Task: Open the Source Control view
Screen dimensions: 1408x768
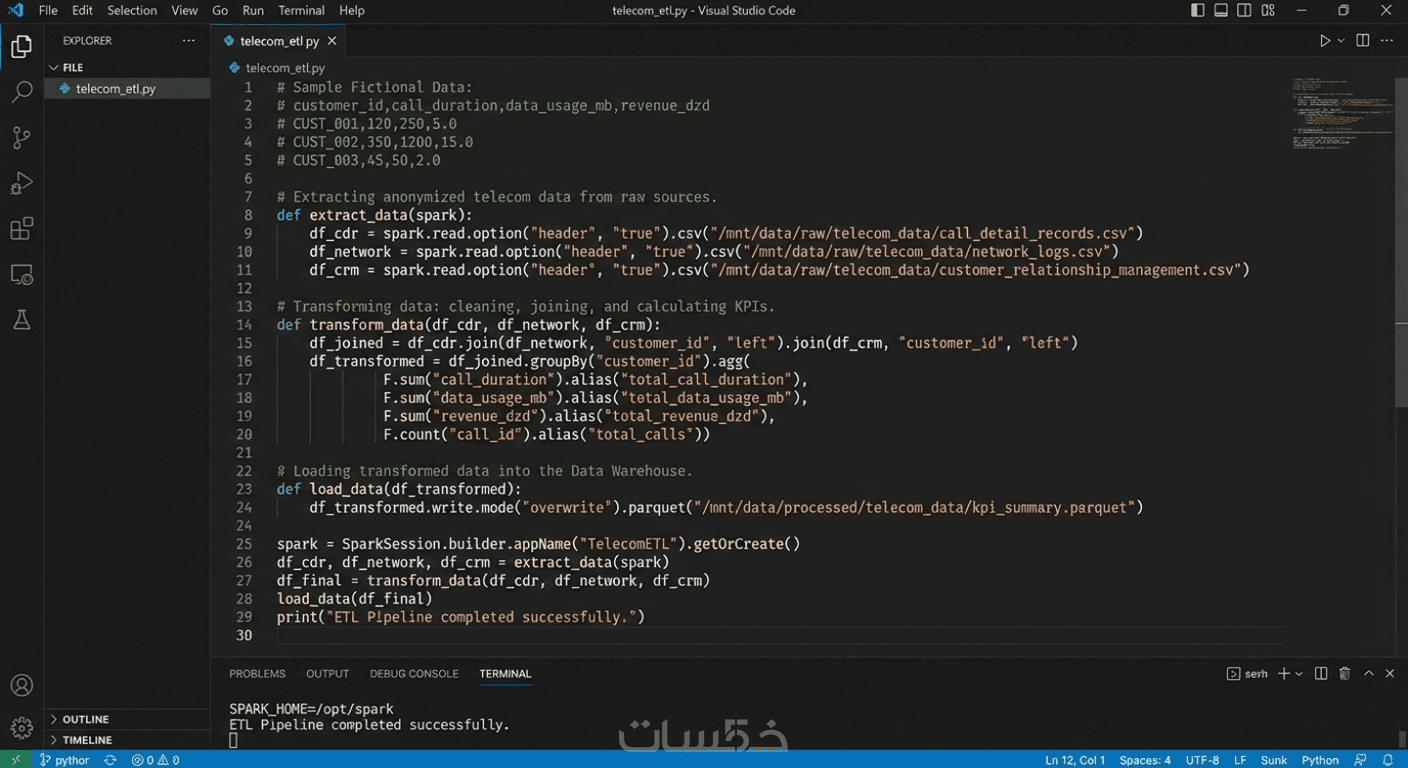Action: point(21,138)
